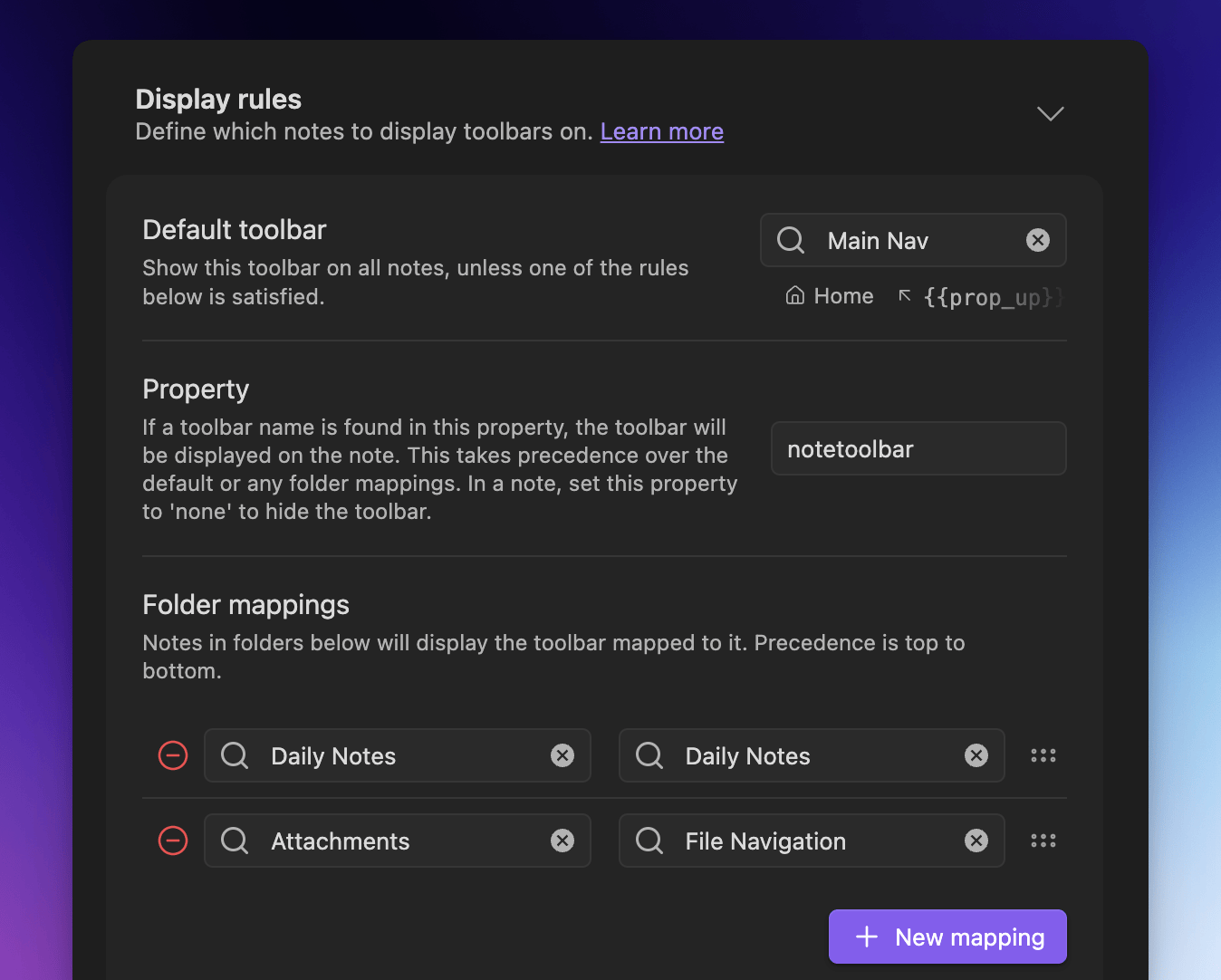Click the Daily Notes toolbar search field
This screenshot has height=980, width=1221.
tap(812, 755)
